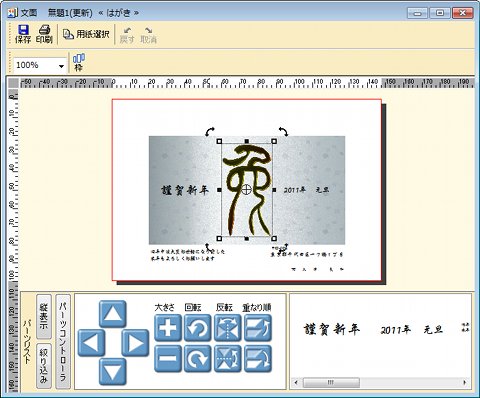Close the 文面 window
The image size is (480, 398).
(x=463, y=13)
